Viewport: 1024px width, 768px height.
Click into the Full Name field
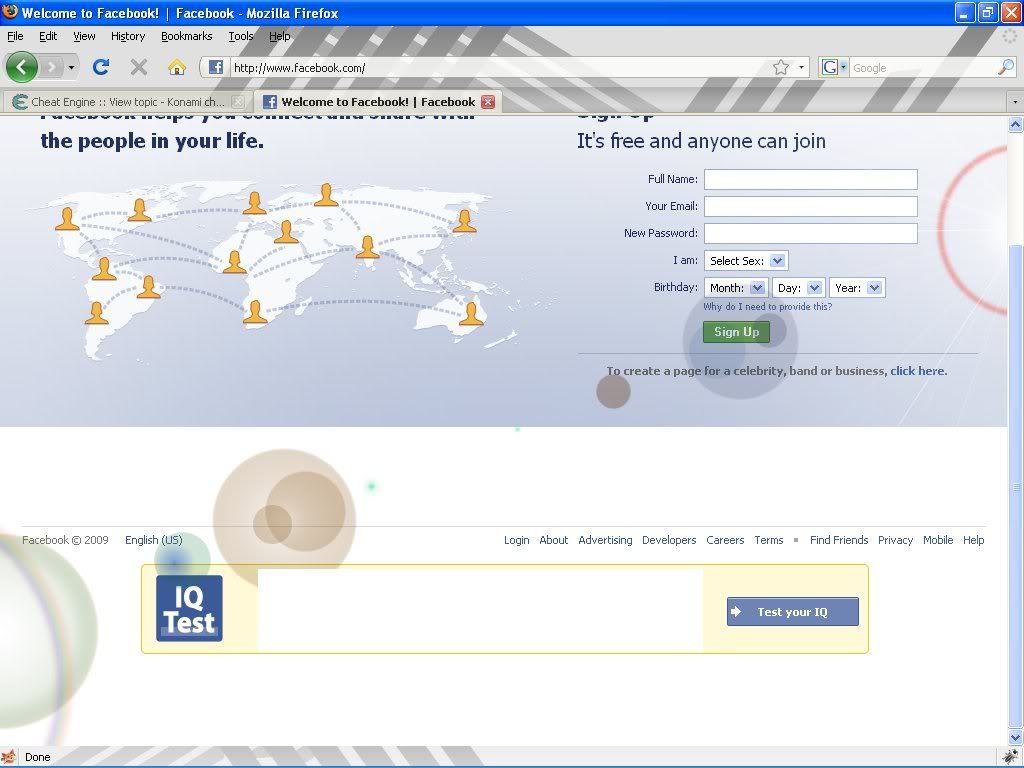[x=810, y=179]
